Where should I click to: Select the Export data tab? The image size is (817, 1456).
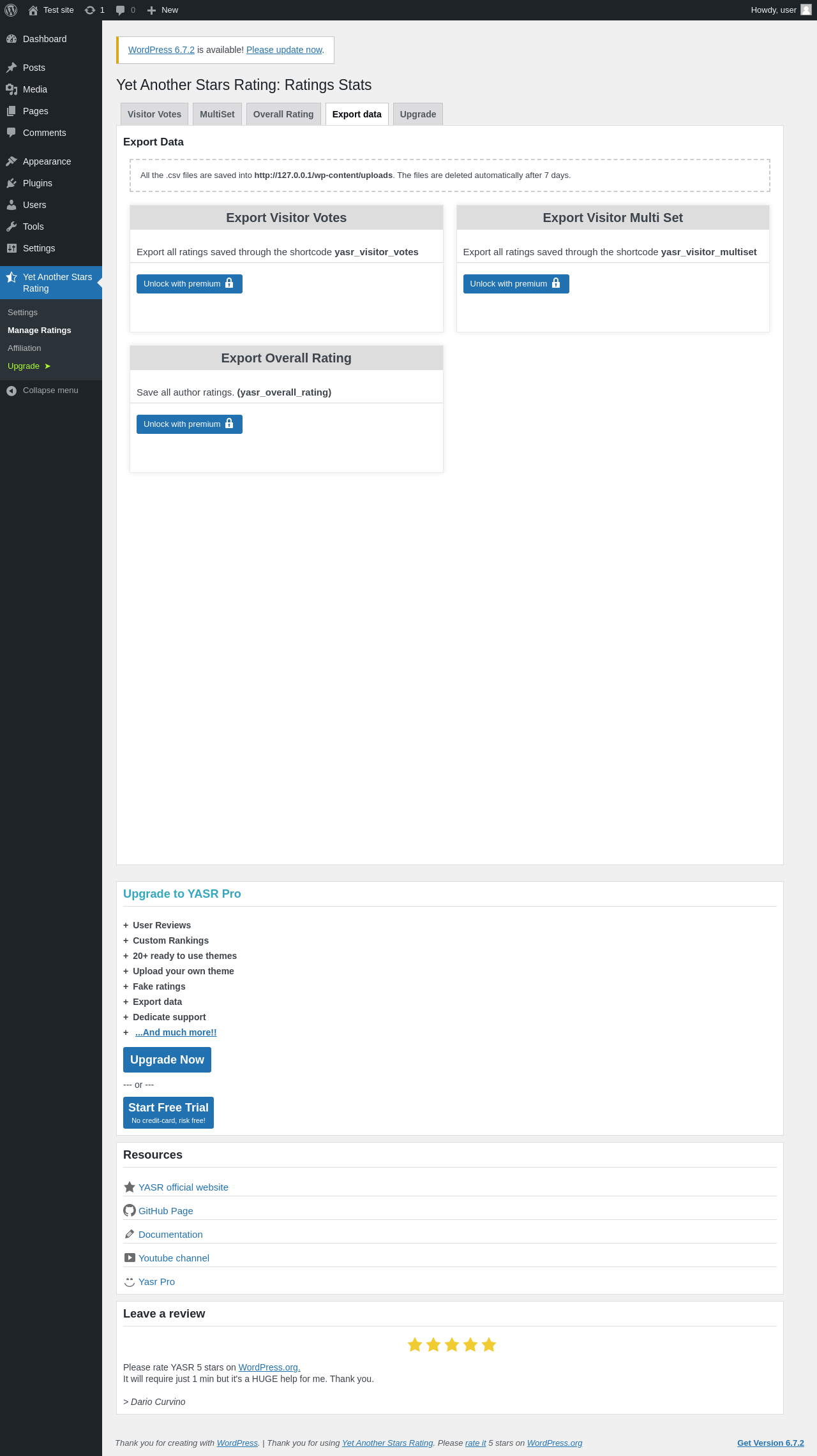(x=357, y=114)
